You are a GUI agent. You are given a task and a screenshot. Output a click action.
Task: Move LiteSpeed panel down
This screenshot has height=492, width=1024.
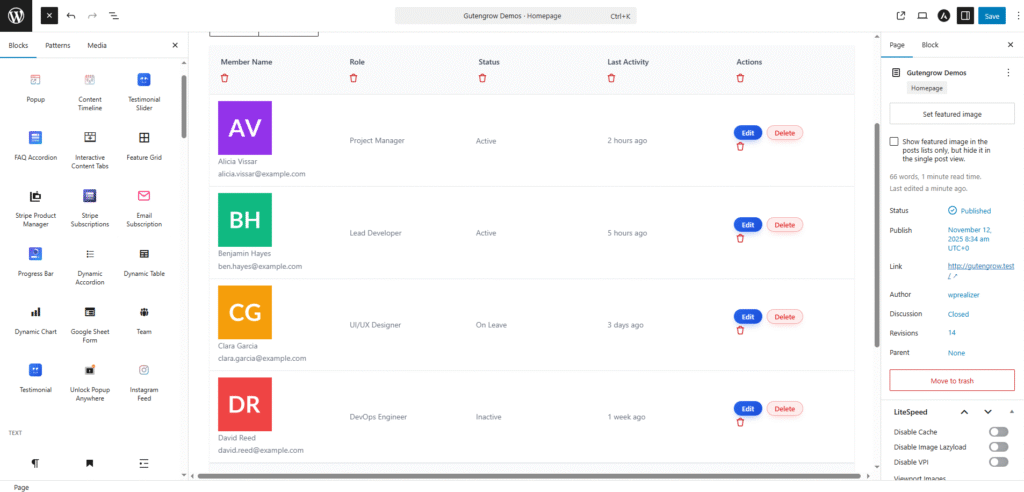[x=988, y=412]
